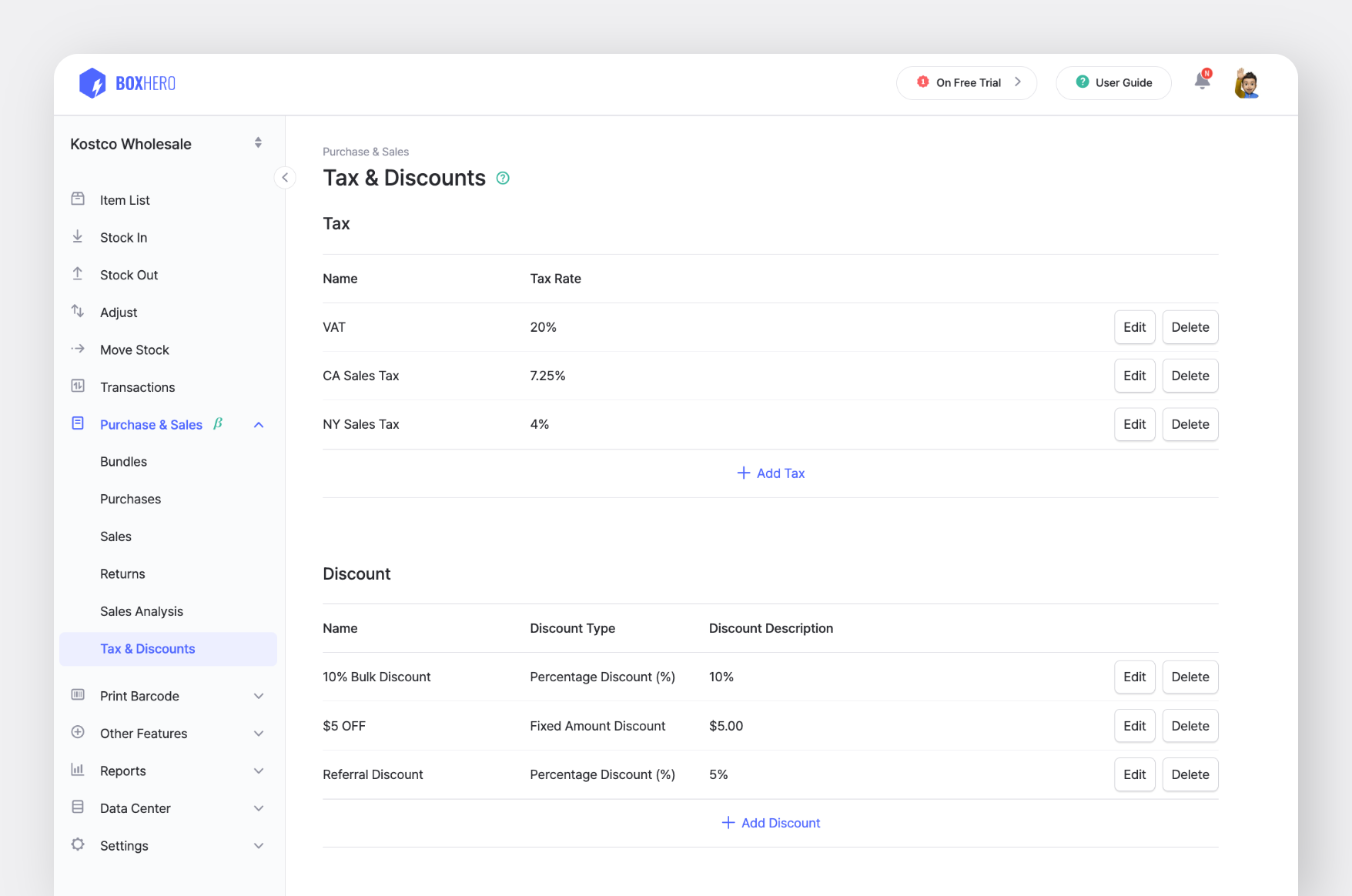Select the Item List icon
Image resolution: width=1352 pixels, height=896 pixels.
coord(78,199)
